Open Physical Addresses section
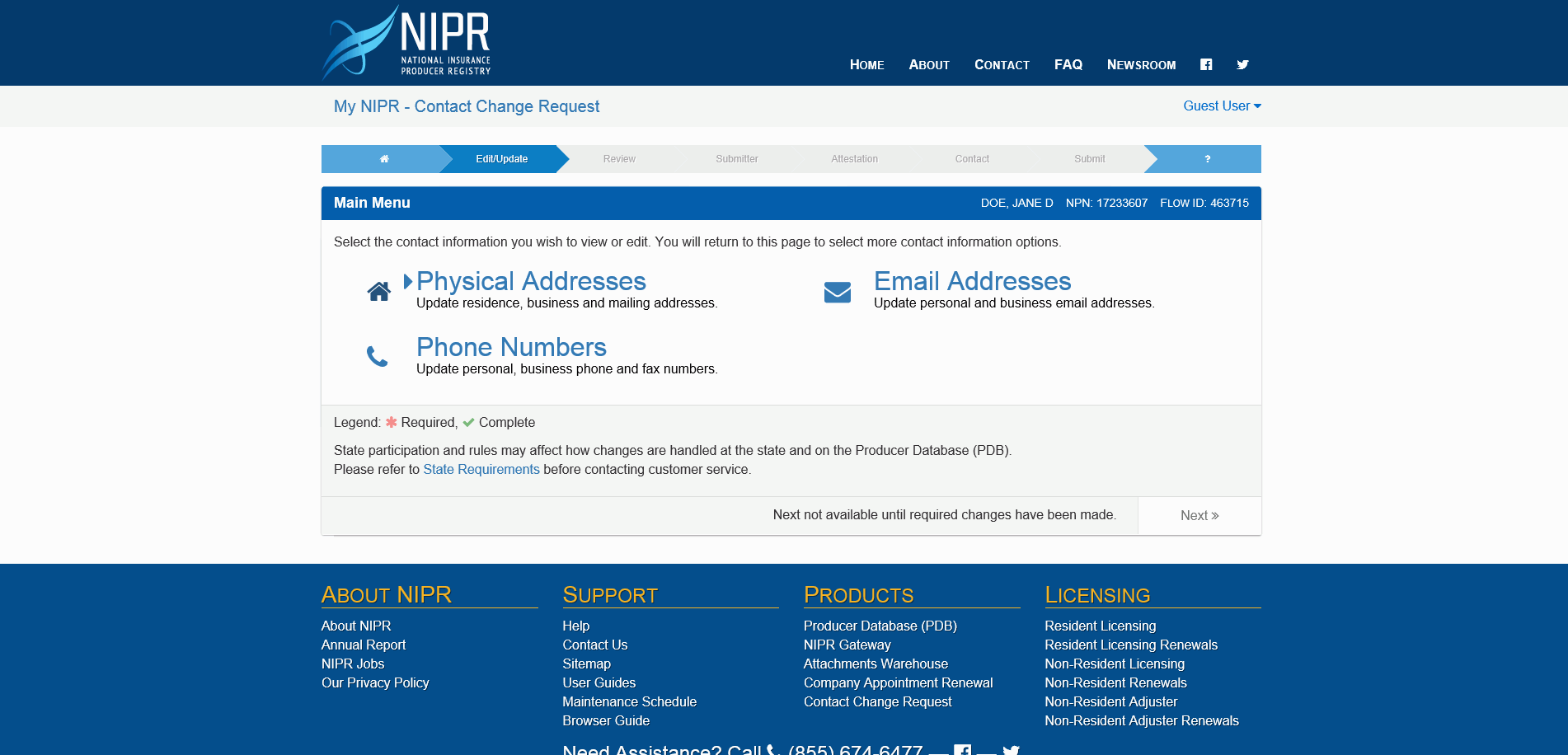The image size is (1568, 755). (531, 281)
